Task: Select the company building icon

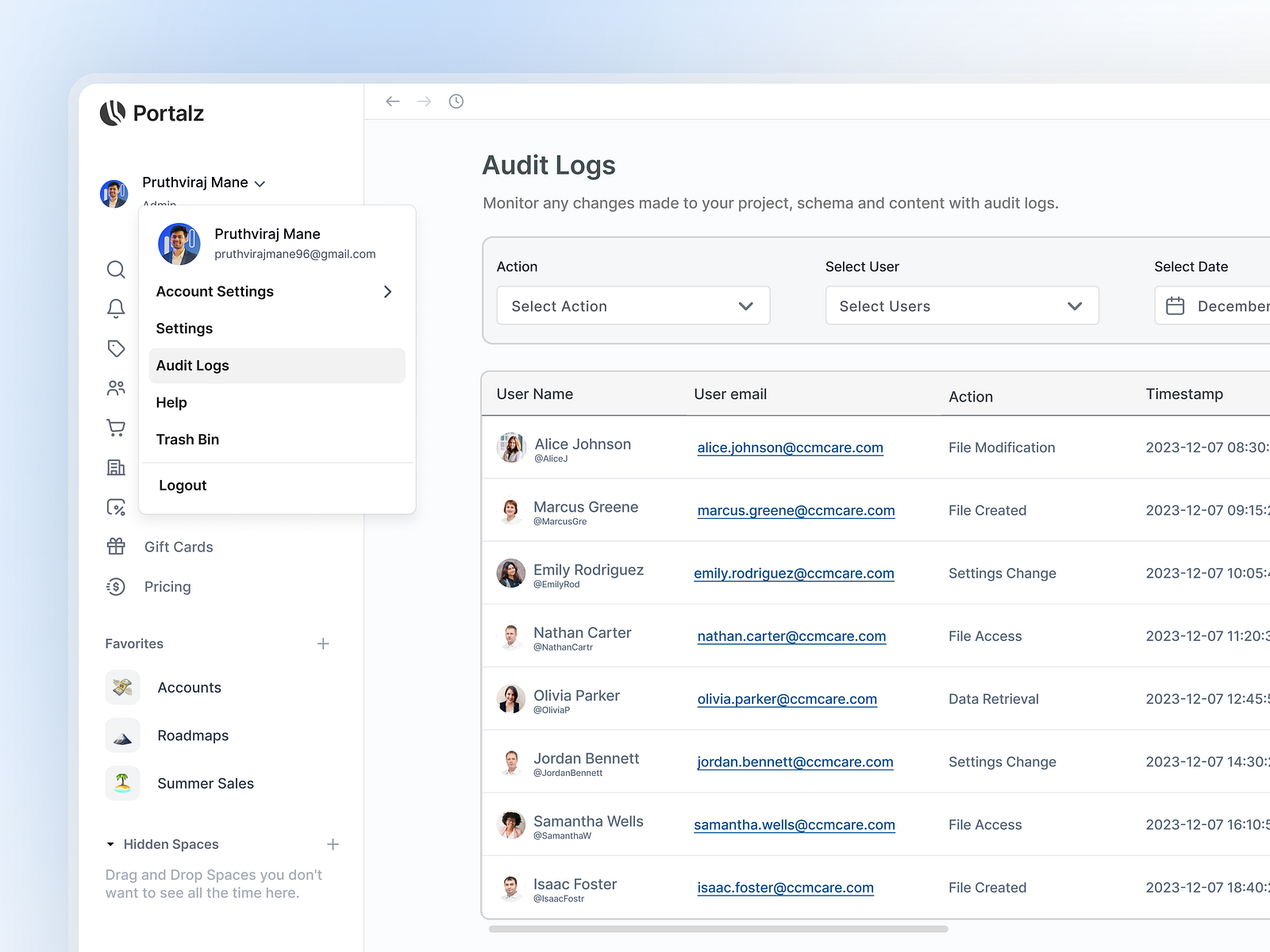Action: point(116,467)
